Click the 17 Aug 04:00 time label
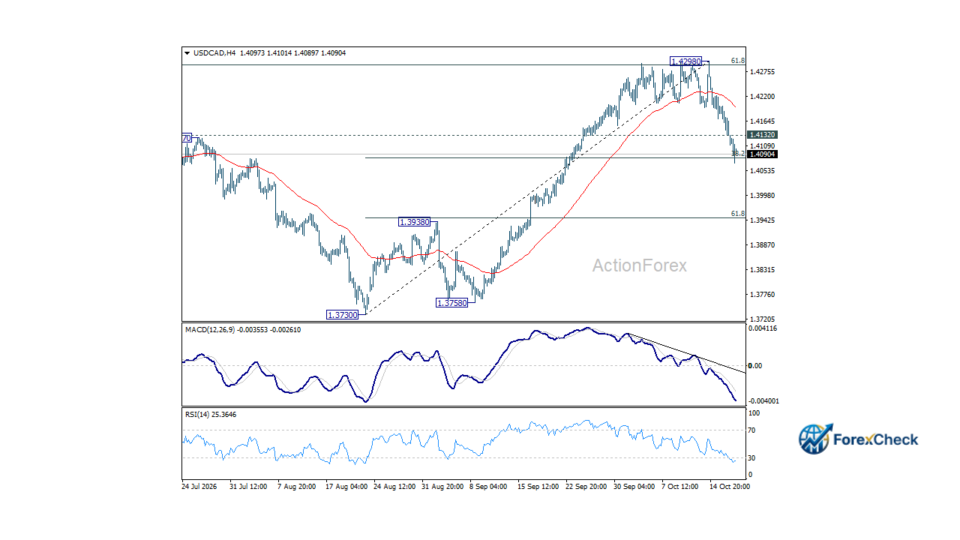 click(x=346, y=487)
